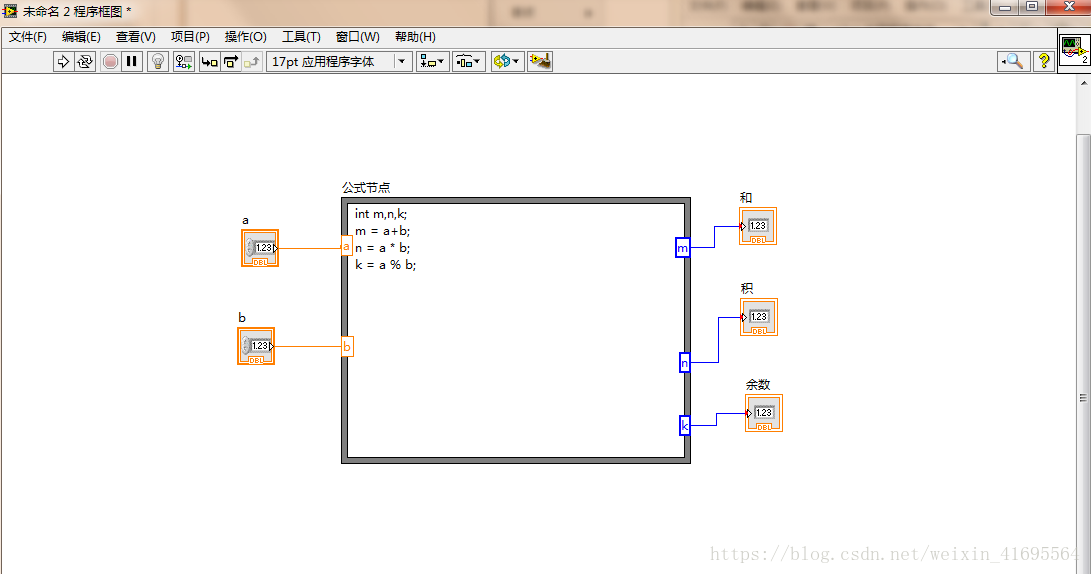The image size is (1091, 574).
Task: Toggle Retain Wire Values button
Action: (x=183, y=62)
